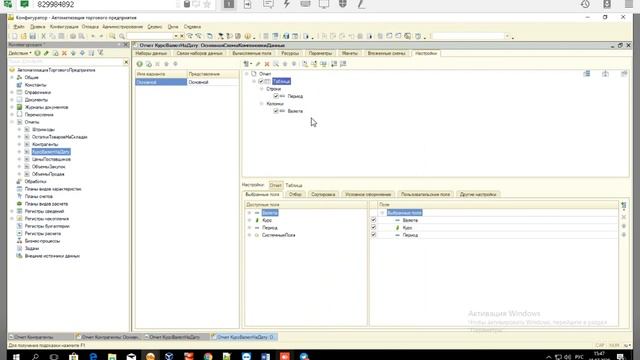Open the Отбор settings tab
This screenshot has width=640, height=360.
(x=295, y=194)
